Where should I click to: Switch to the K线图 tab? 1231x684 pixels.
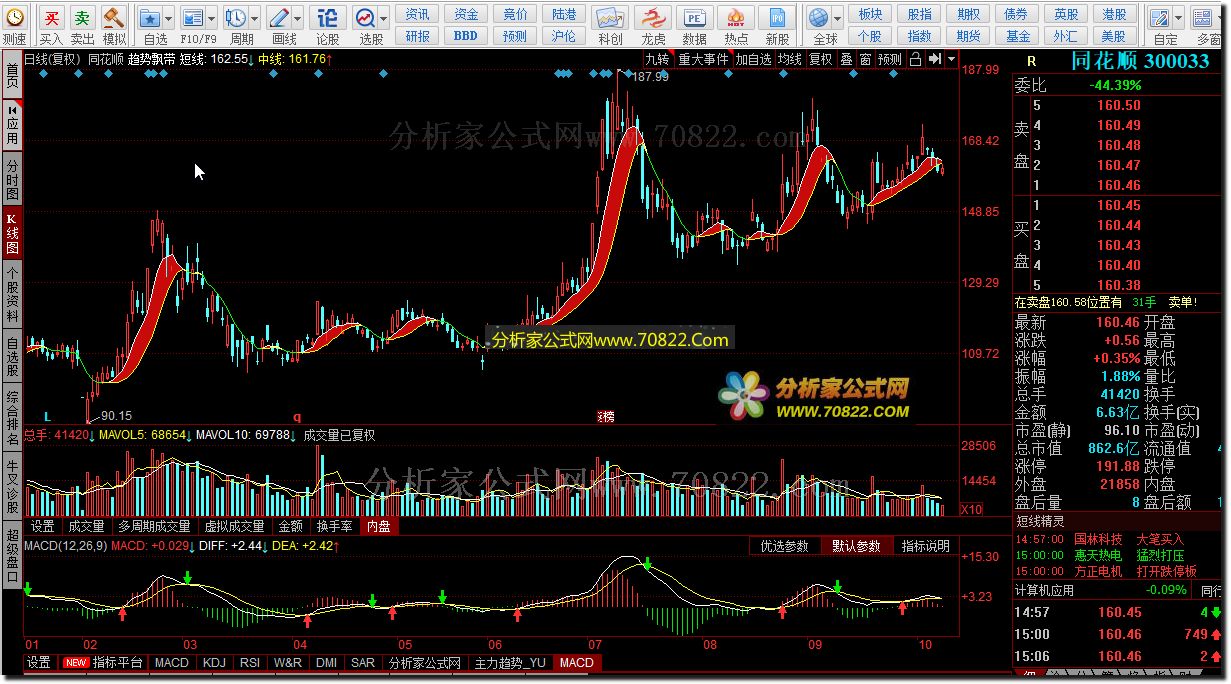[x=12, y=232]
